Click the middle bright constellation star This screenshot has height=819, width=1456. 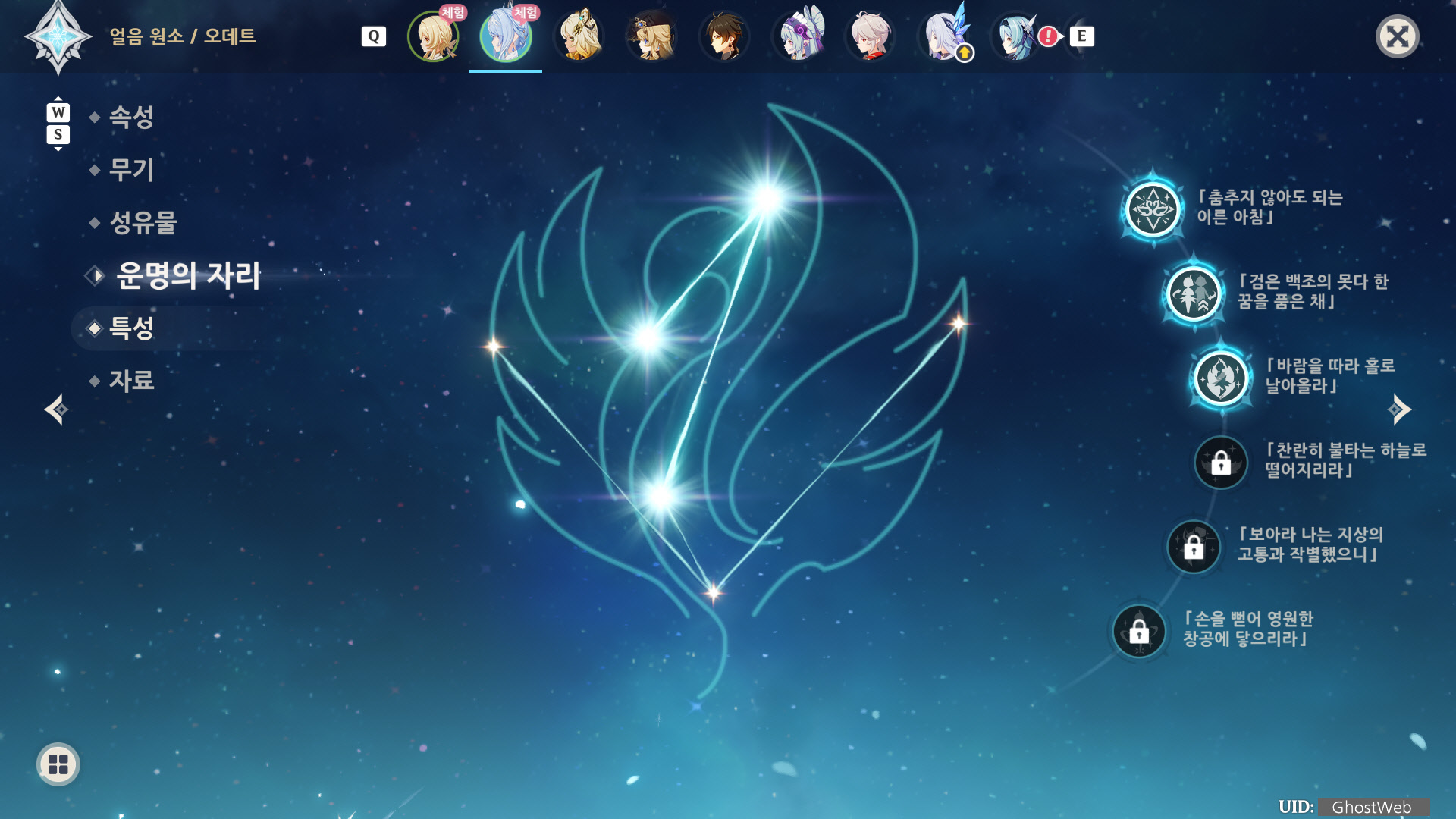[x=648, y=338]
